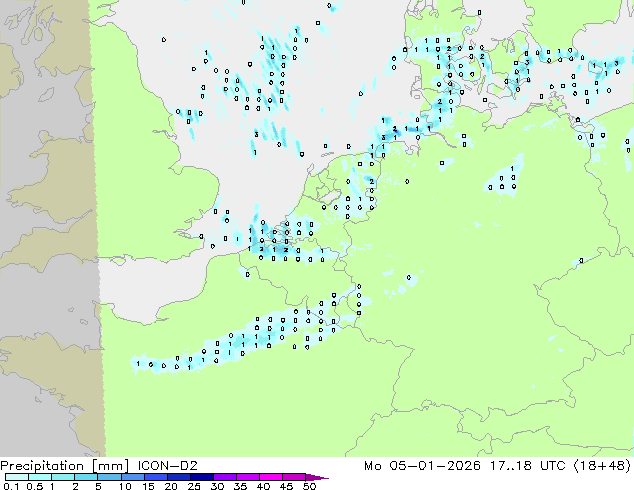
Task: Select the legend swatch between 25 and 30
Action: [x=202, y=477]
